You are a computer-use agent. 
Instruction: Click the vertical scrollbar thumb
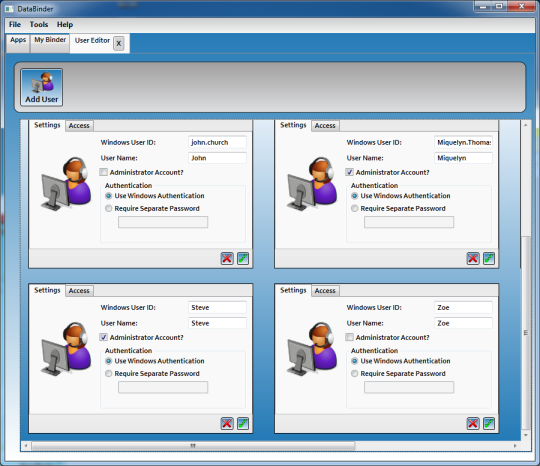(x=526, y=332)
